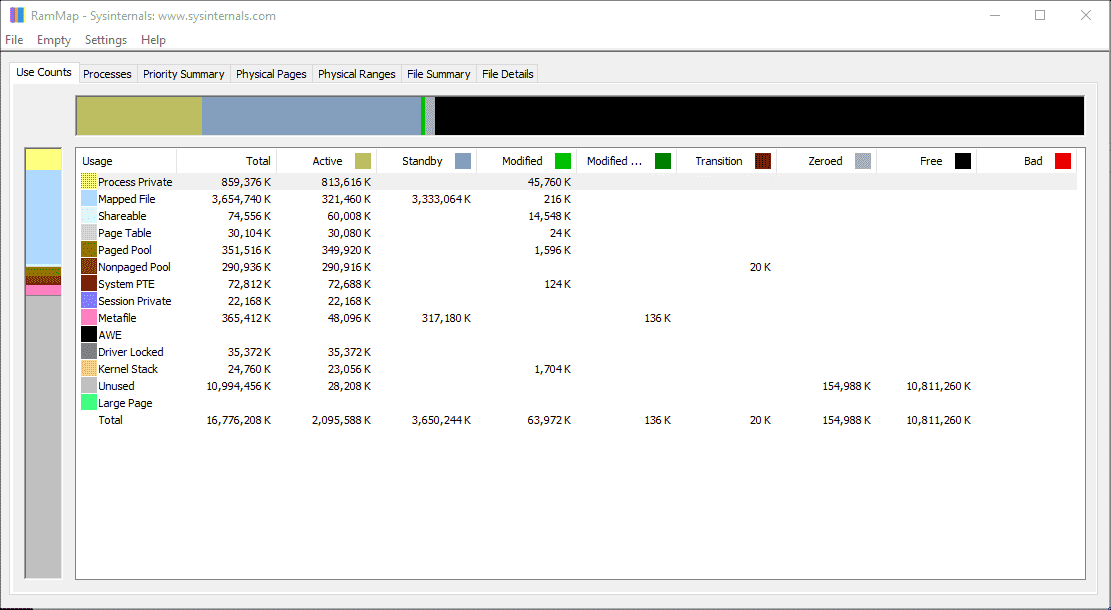Viewport: 1111px width, 610px height.
Task: Open the Physical Pages tab
Action: 270,73
